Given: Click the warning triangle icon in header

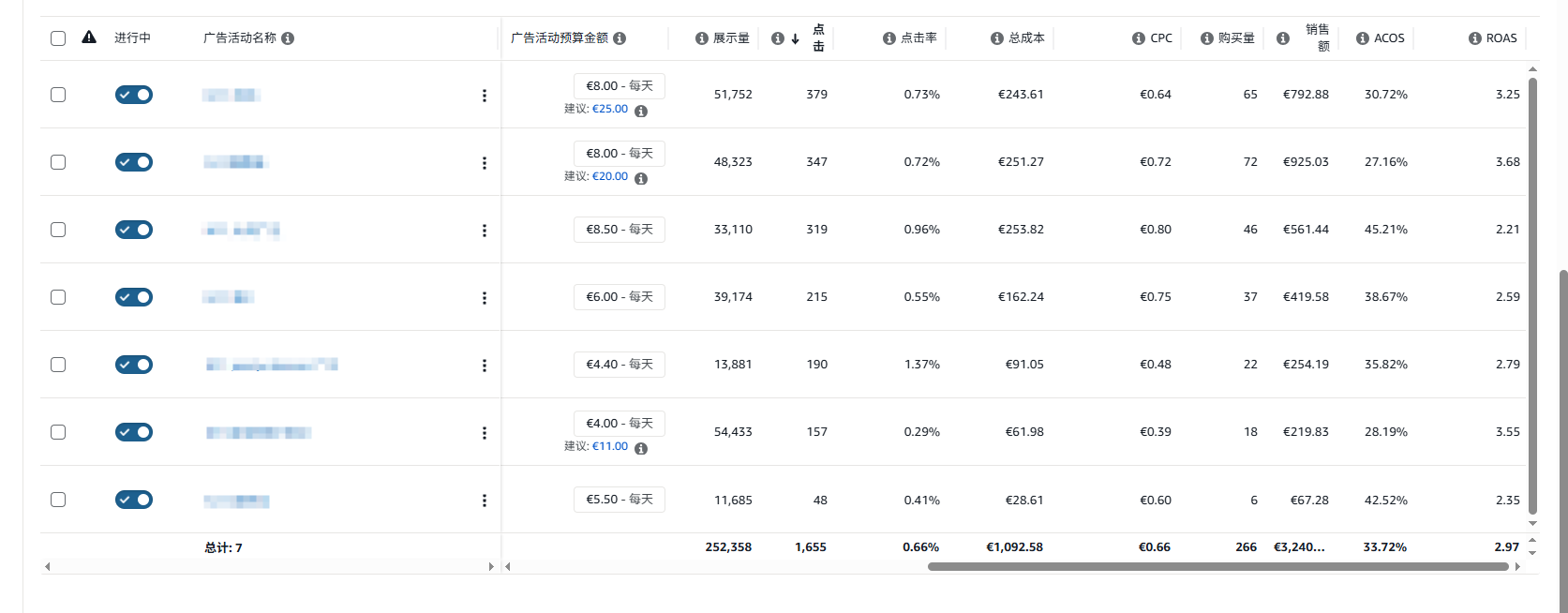Looking at the screenshot, I should click(89, 37).
